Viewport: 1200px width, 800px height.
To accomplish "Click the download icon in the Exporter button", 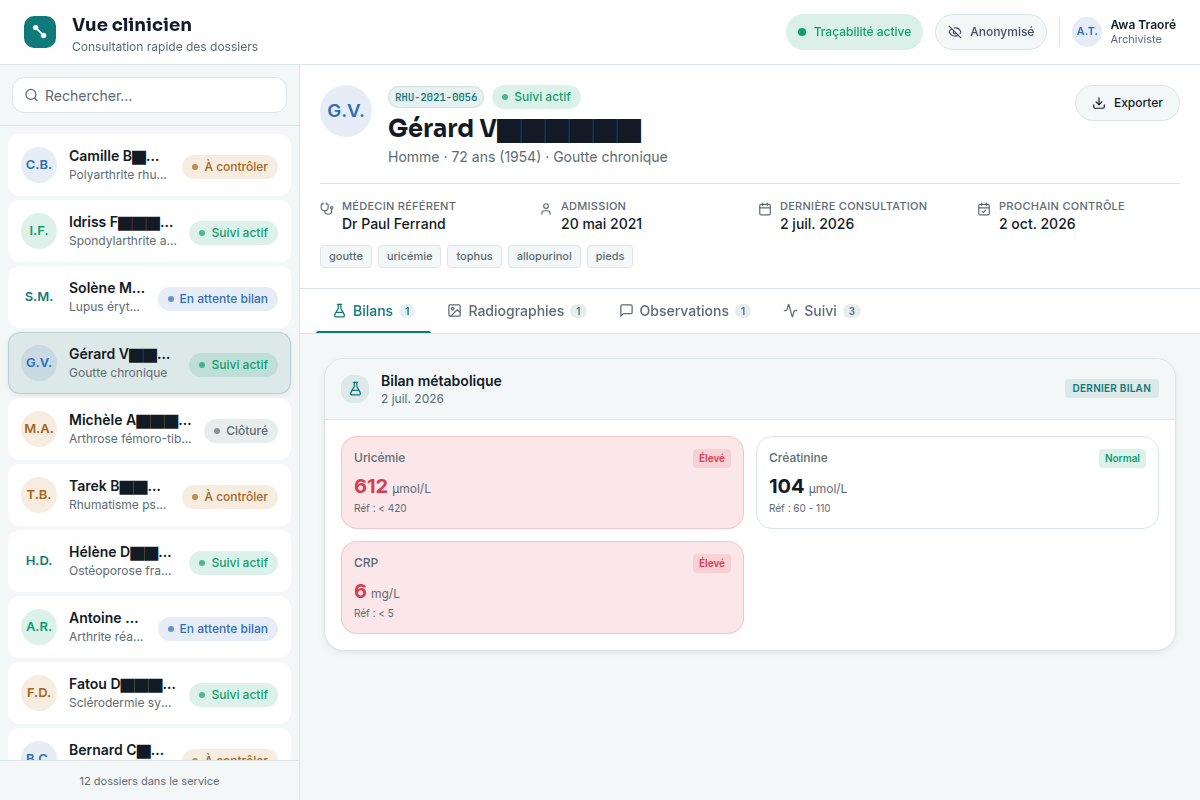I will 1099,103.
